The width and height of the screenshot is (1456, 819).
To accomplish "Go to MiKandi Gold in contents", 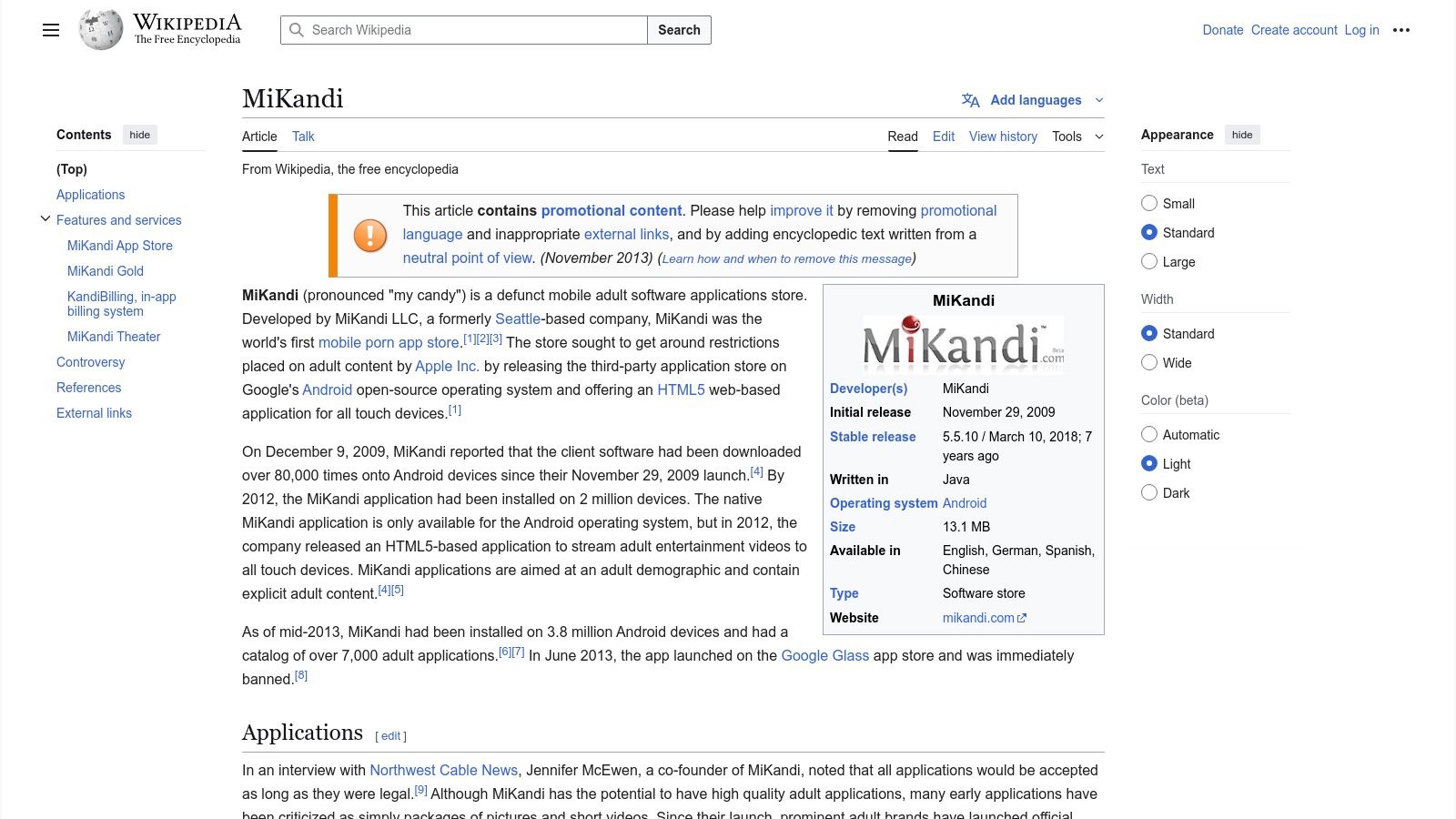I will click(x=106, y=271).
